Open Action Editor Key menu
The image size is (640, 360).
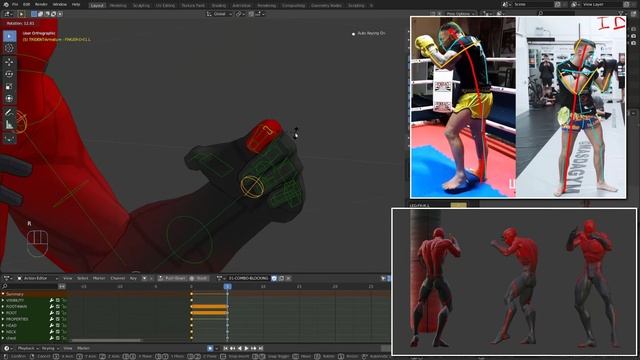pyautogui.click(x=133, y=278)
